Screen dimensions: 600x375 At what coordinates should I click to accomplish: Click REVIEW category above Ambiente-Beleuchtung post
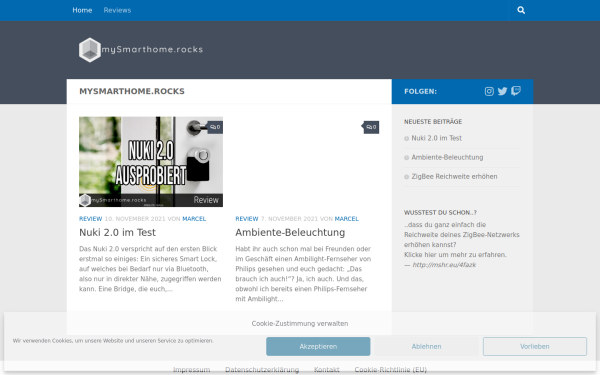247,219
